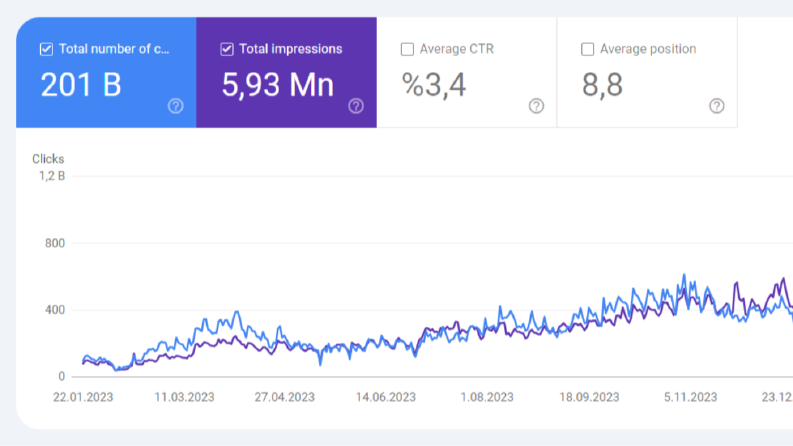Open help icon on Average CTR card
Viewport: 793px width, 446px height.
pos(537,106)
